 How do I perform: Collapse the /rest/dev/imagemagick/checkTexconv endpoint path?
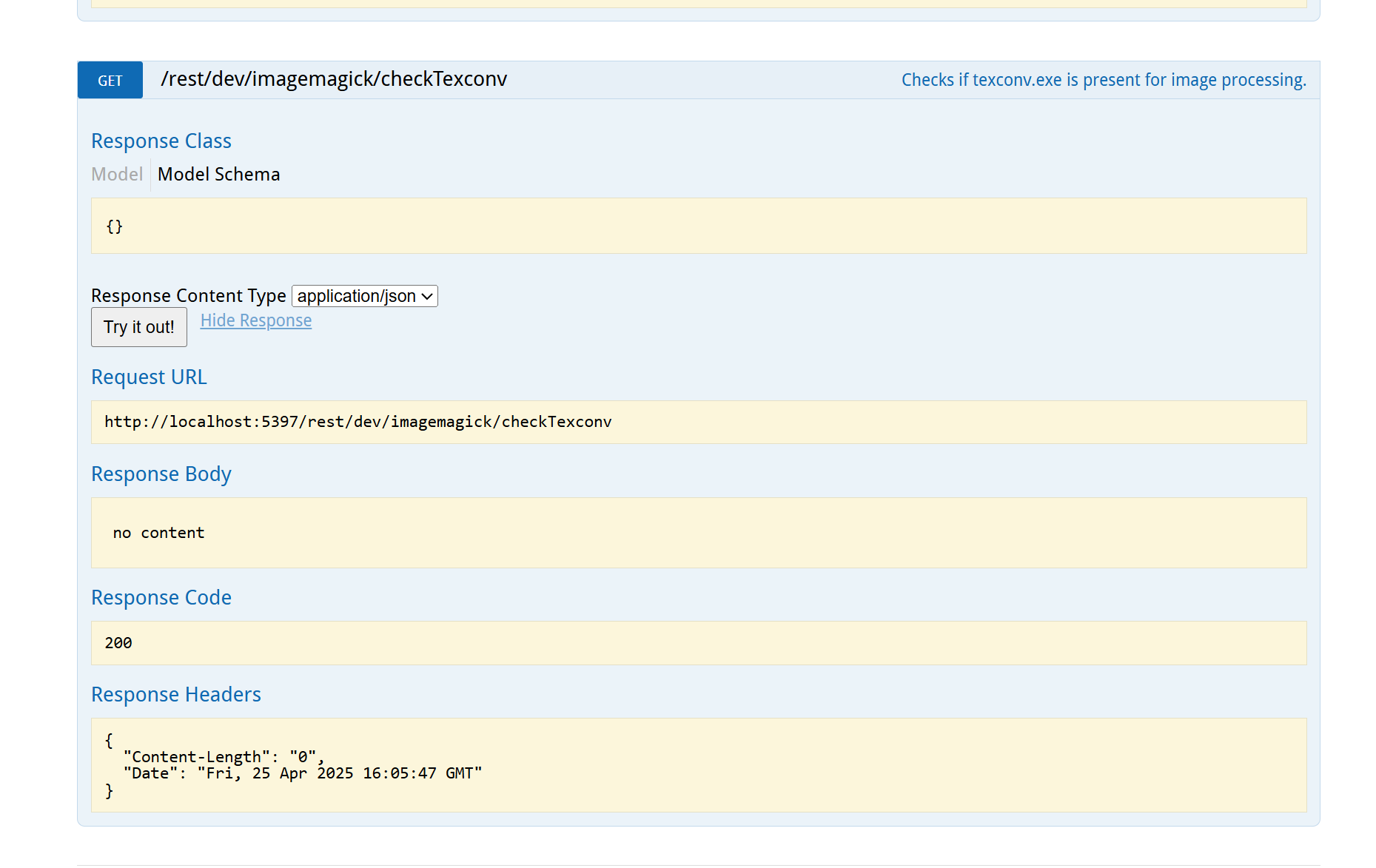pos(334,79)
